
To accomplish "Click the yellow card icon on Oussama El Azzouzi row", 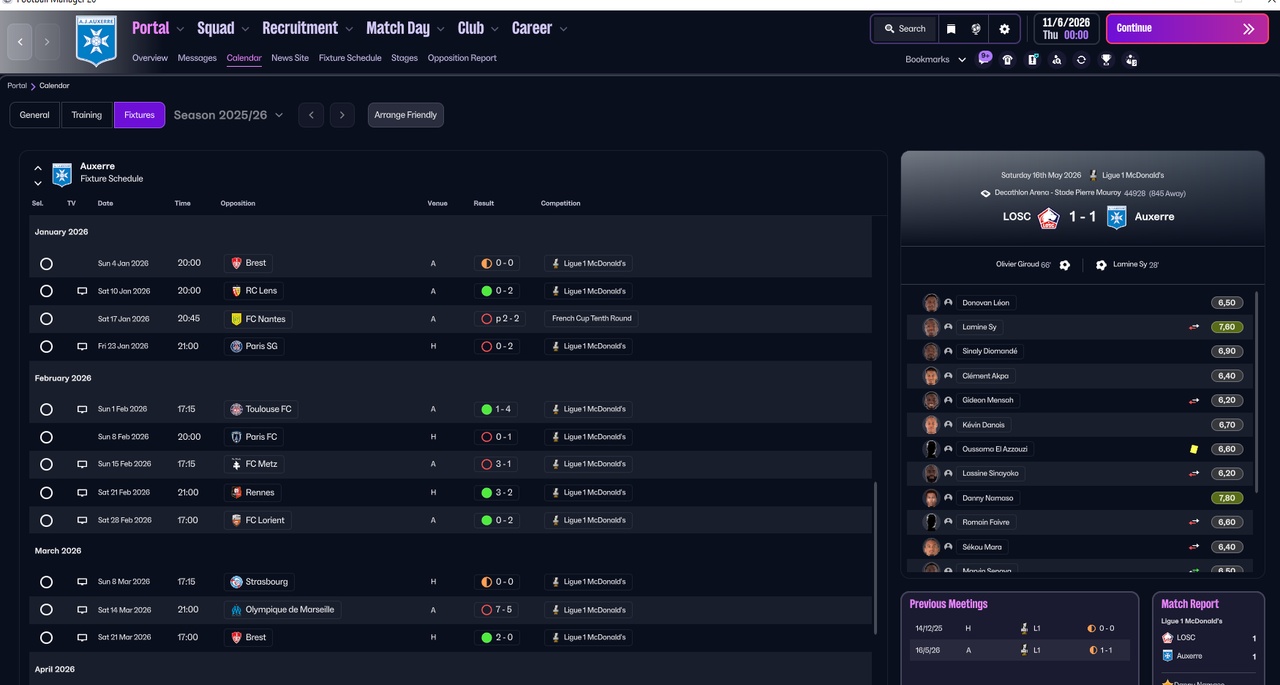I will point(1194,449).
